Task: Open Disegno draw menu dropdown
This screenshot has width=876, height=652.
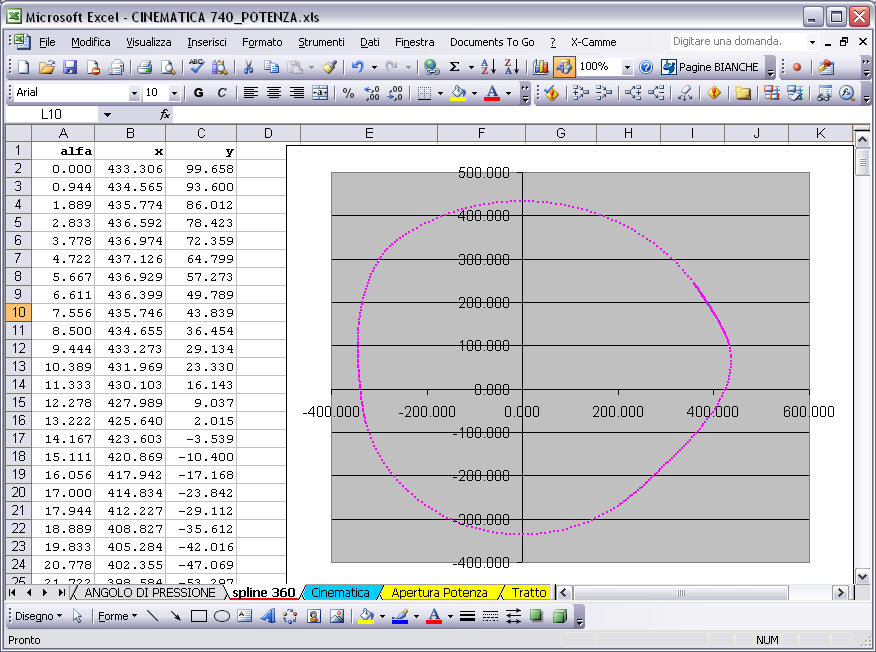Action: [x=38, y=616]
